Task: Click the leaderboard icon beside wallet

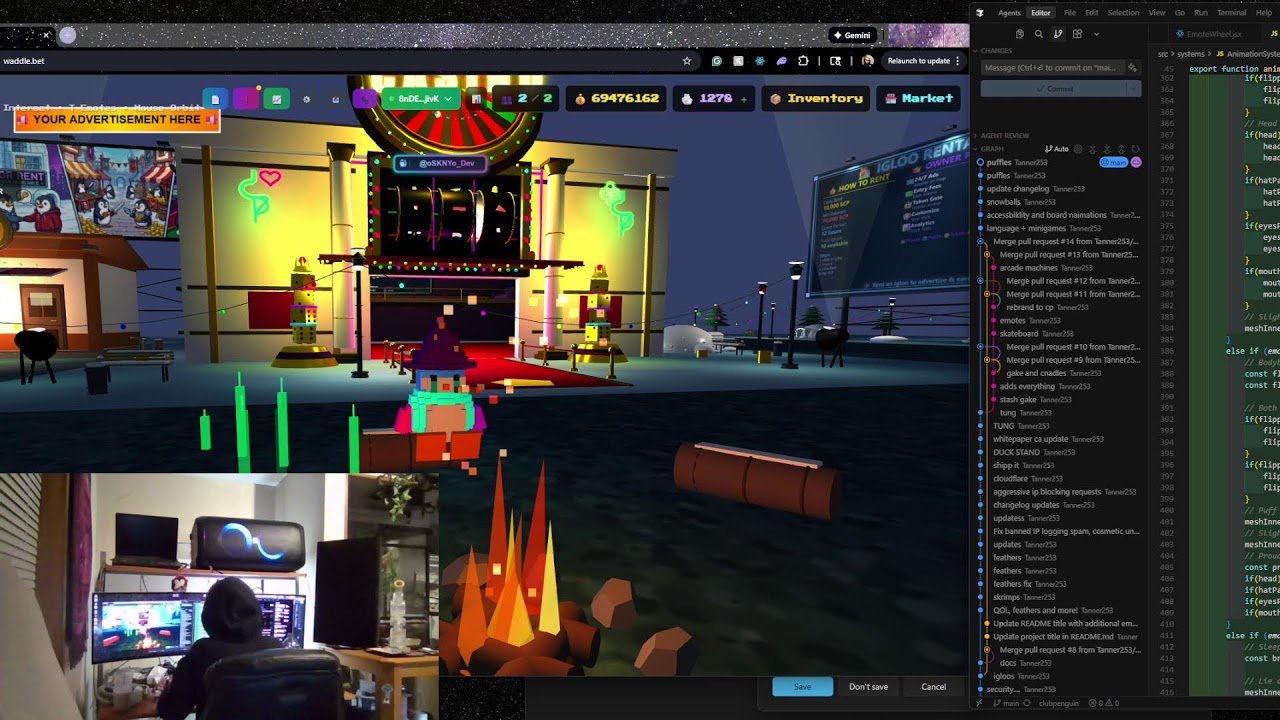Action: [476, 99]
